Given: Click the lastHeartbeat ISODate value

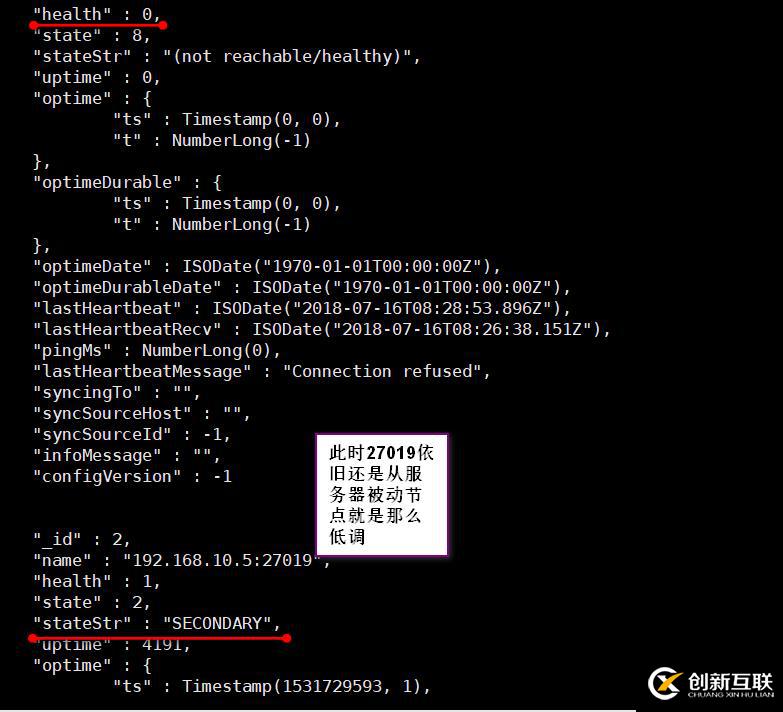Looking at the screenshot, I should tap(392, 308).
